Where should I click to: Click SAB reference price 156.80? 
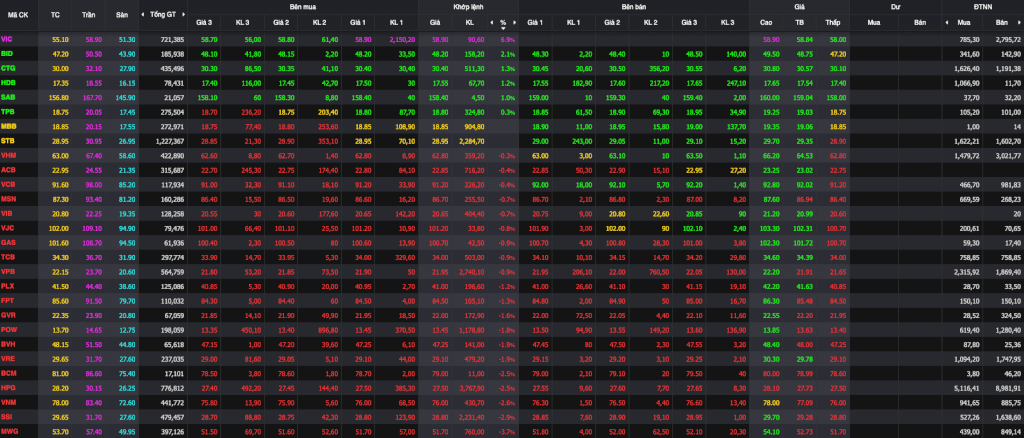[x=57, y=97]
